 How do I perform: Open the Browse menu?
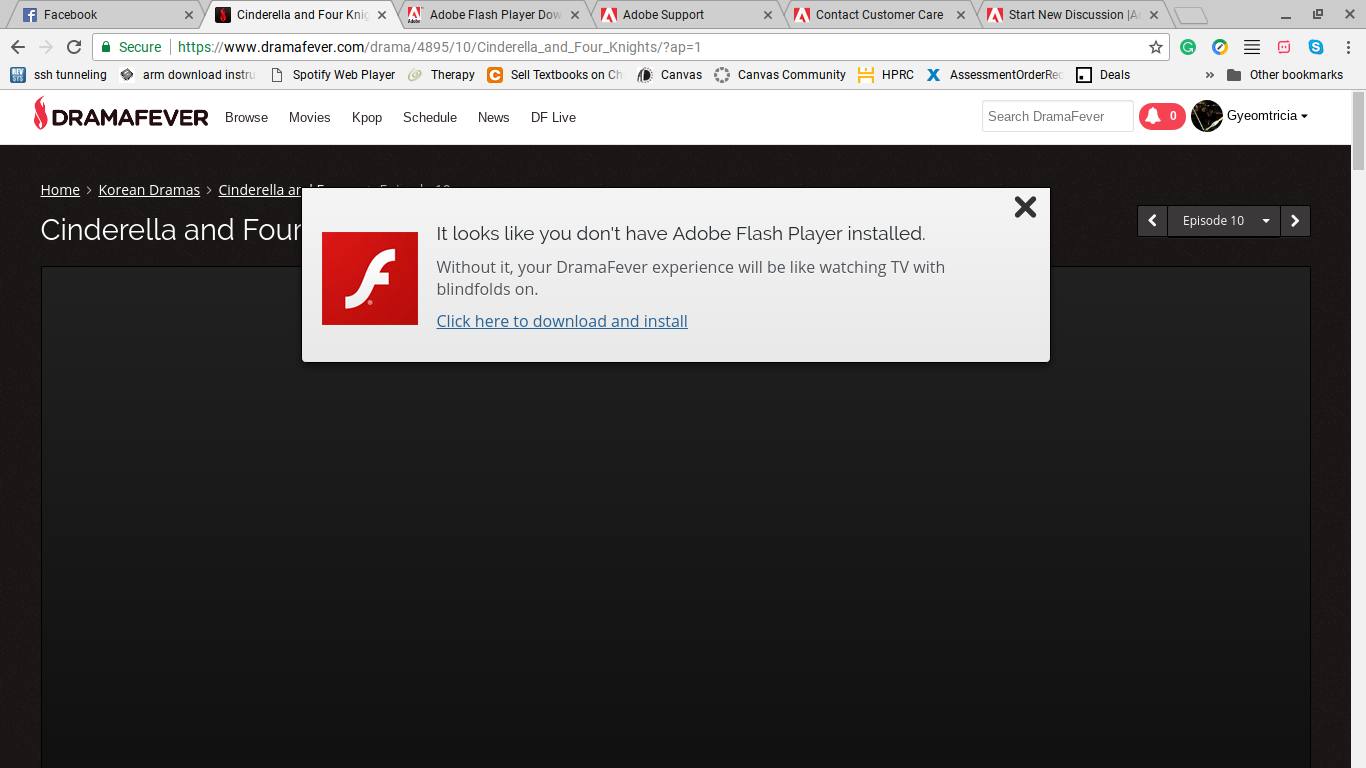tap(246, 117)
